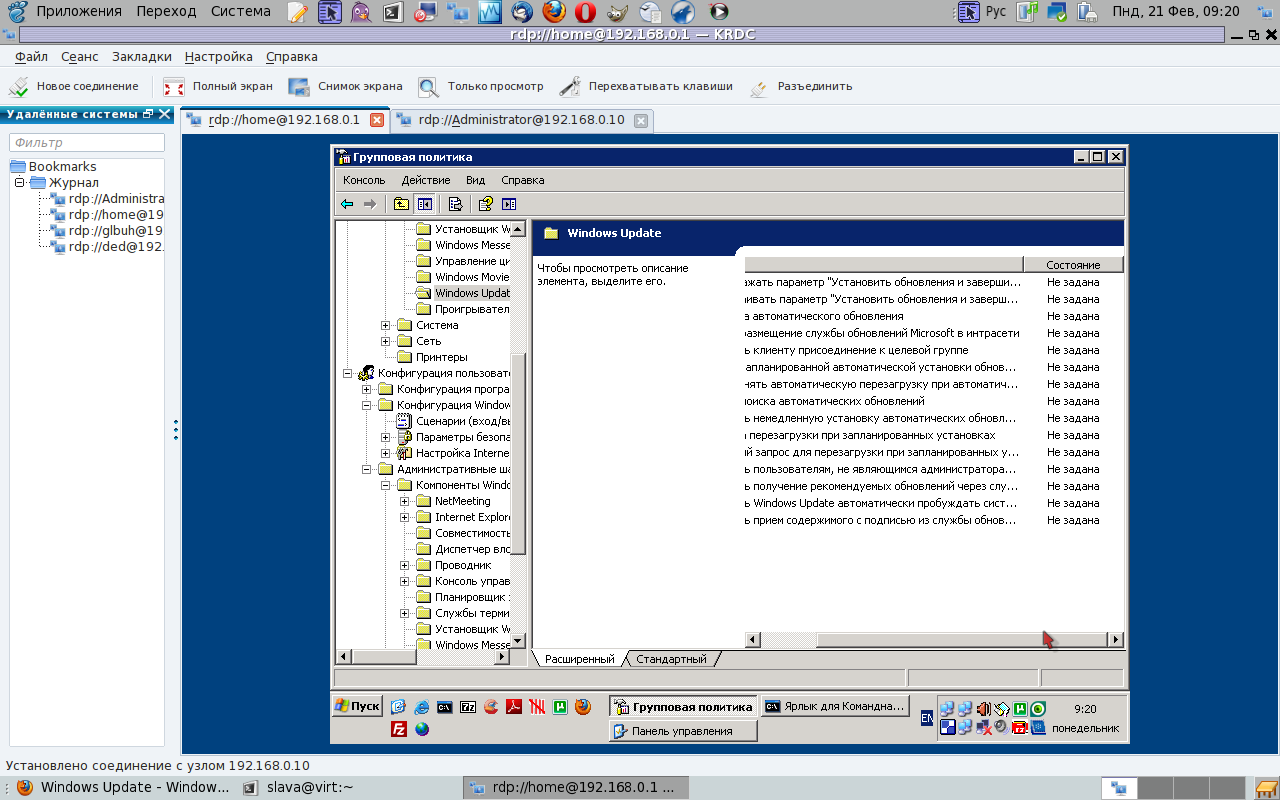Click the Help toolbar icon with question mark
Viewport: 1280px width, 800px height.
(x=486, y=204)
